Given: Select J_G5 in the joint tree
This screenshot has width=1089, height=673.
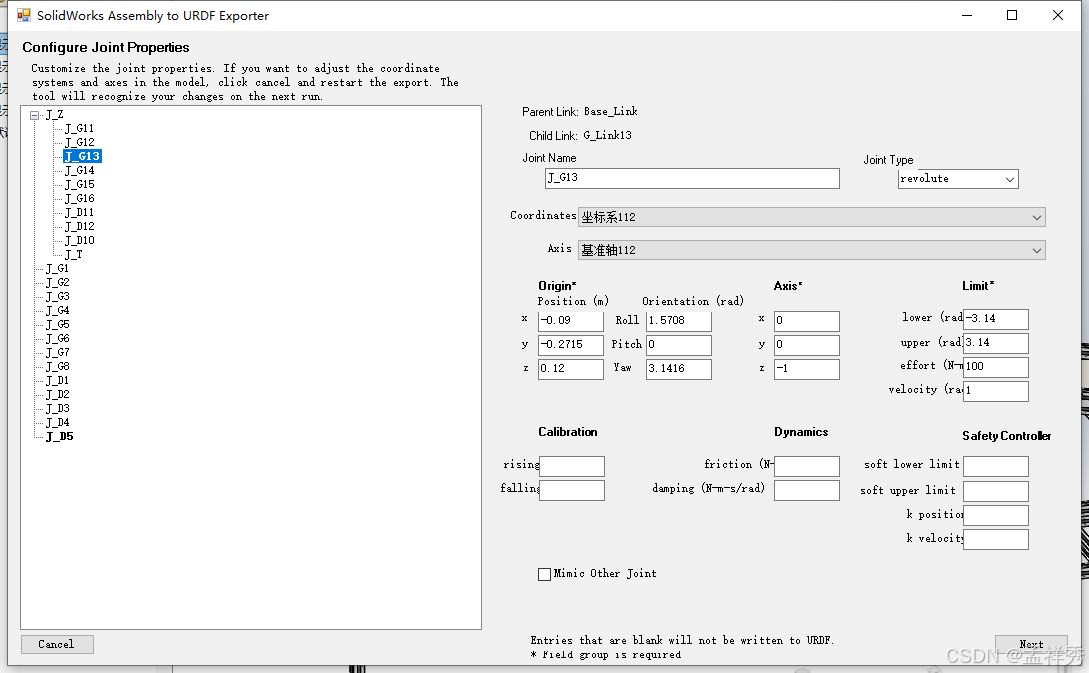Looking at the screenshot, I should click(x=57, y=324).
